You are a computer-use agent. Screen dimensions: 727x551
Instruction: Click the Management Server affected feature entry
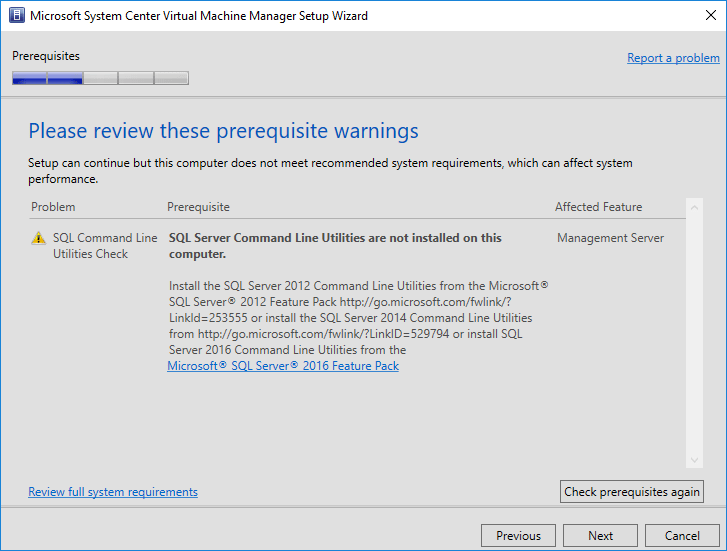click(x=610, y=238)
